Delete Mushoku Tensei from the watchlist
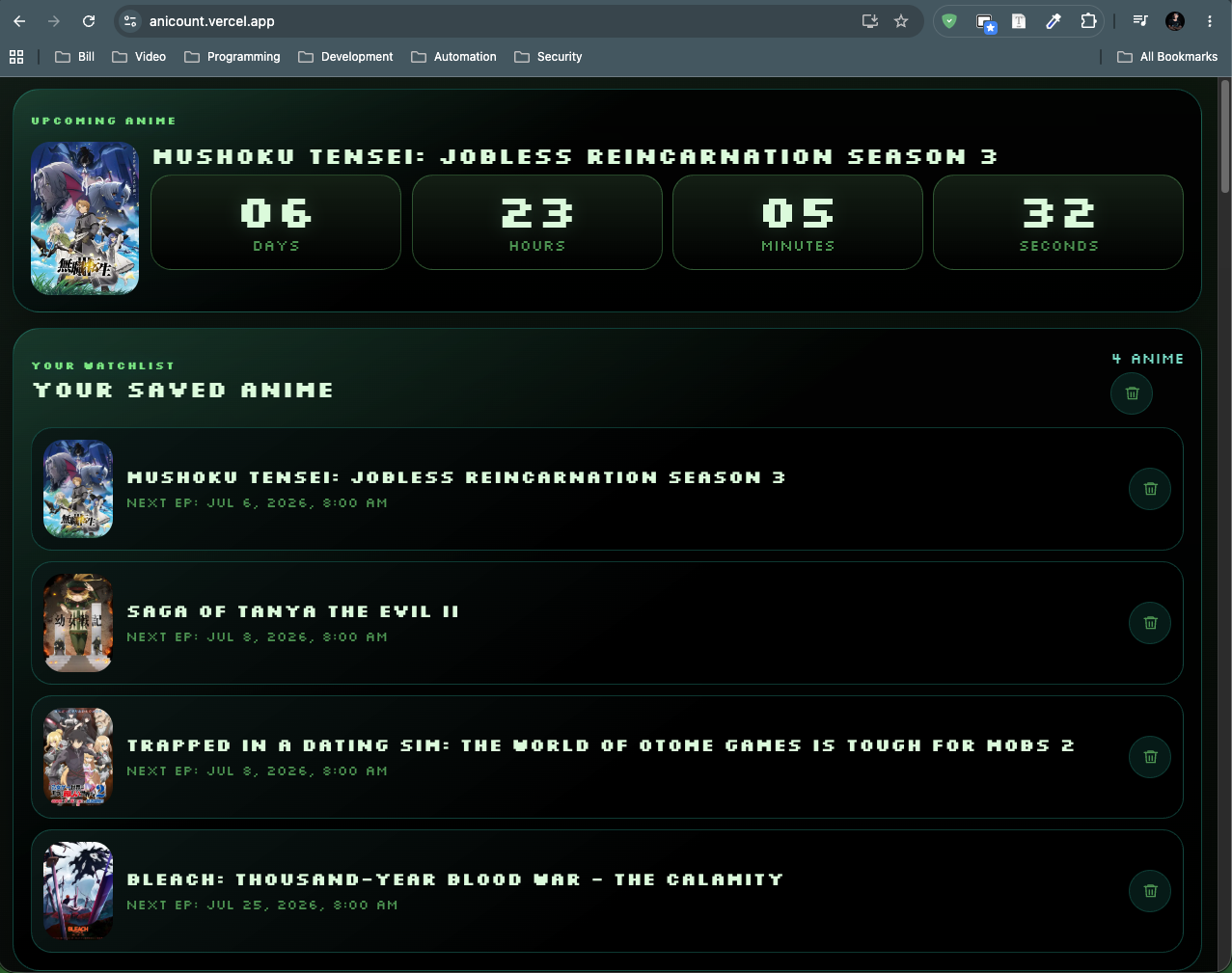1232x973 pixels. [1150, 489]
